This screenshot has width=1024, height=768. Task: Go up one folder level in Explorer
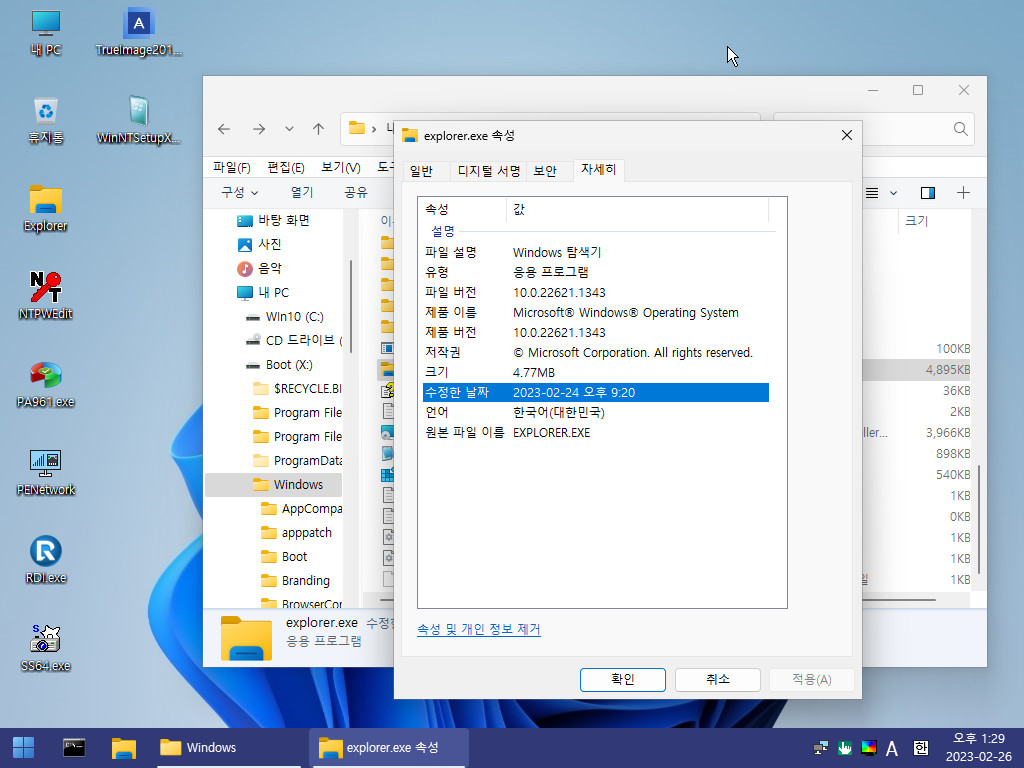(x=318, y=129)
